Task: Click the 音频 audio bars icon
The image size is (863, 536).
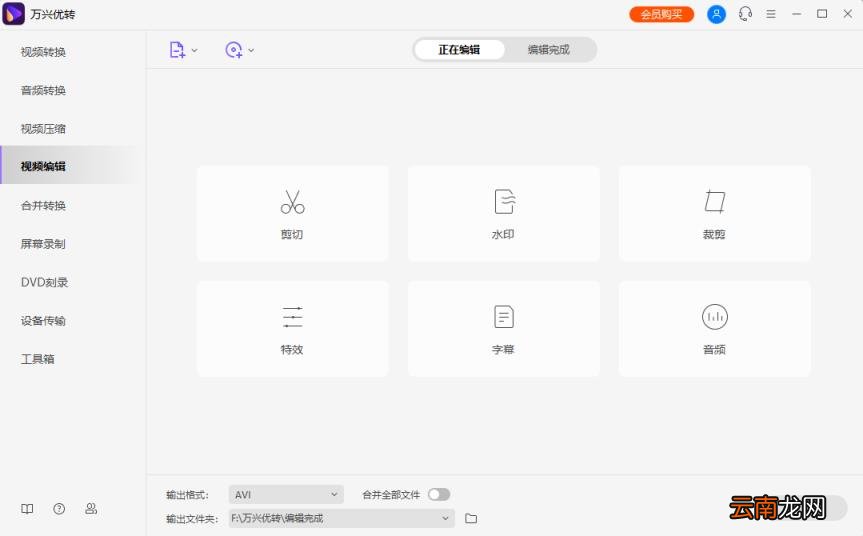Action: tap(714, 316)
